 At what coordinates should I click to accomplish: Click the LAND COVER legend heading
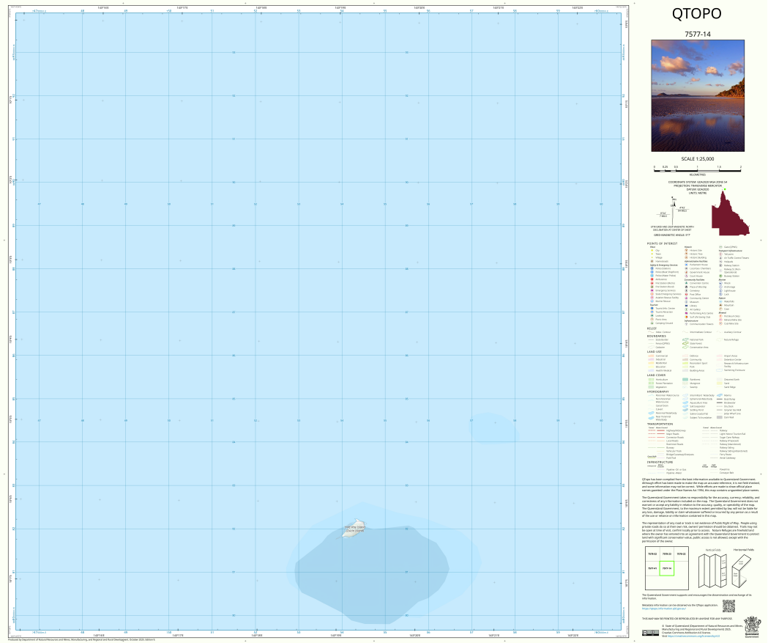[656, 375]
